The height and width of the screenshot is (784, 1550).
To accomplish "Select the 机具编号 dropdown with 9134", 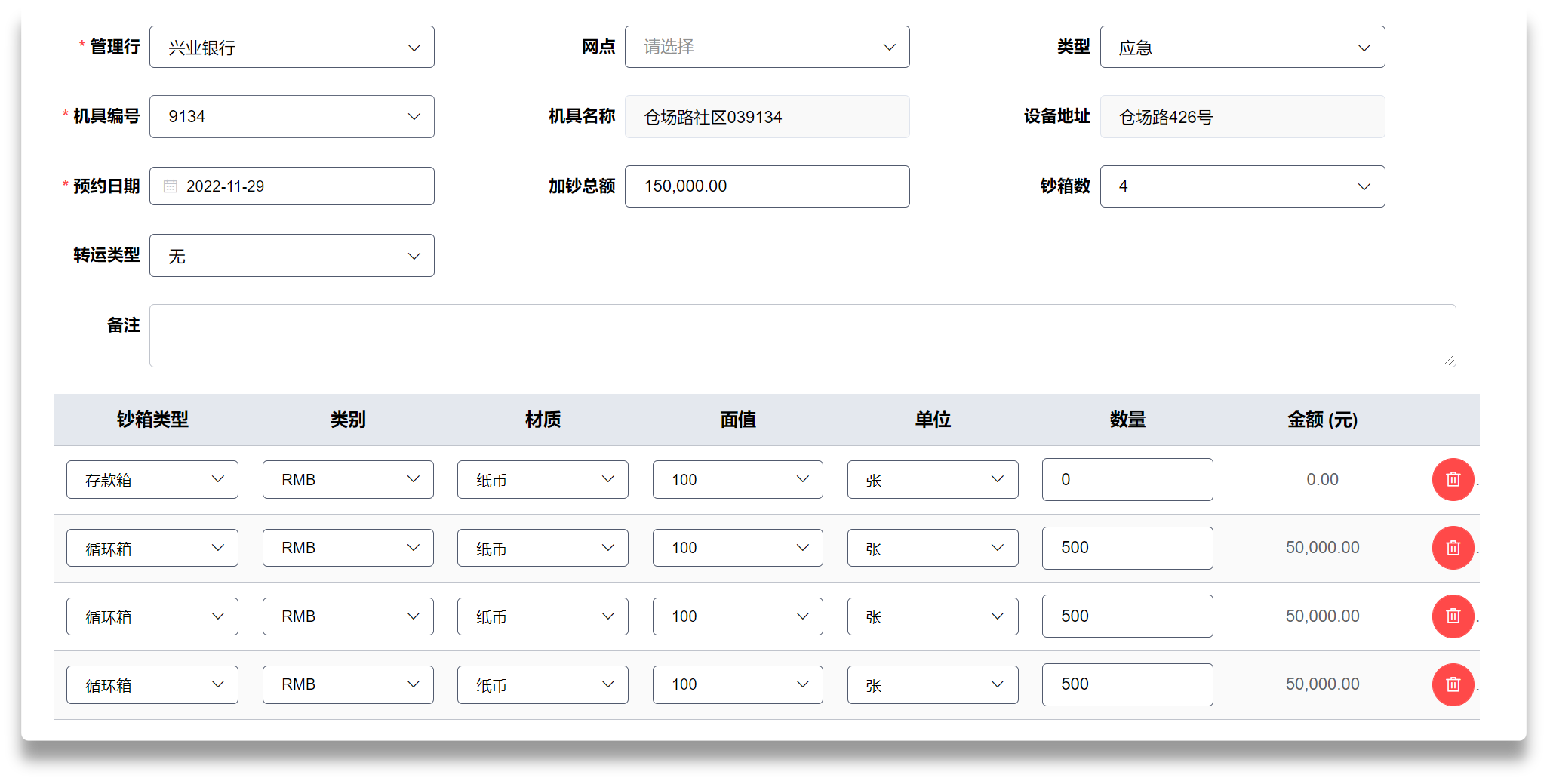I will (x=291, y=116).
